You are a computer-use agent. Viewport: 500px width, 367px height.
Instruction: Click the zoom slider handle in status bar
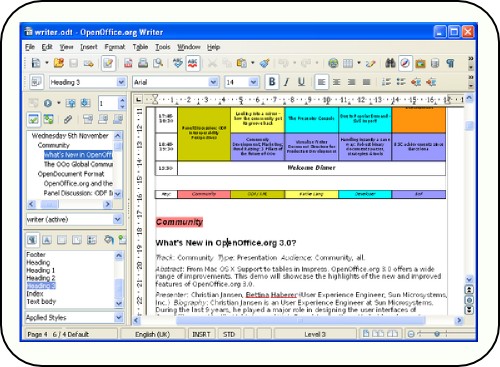coord(437,334)
